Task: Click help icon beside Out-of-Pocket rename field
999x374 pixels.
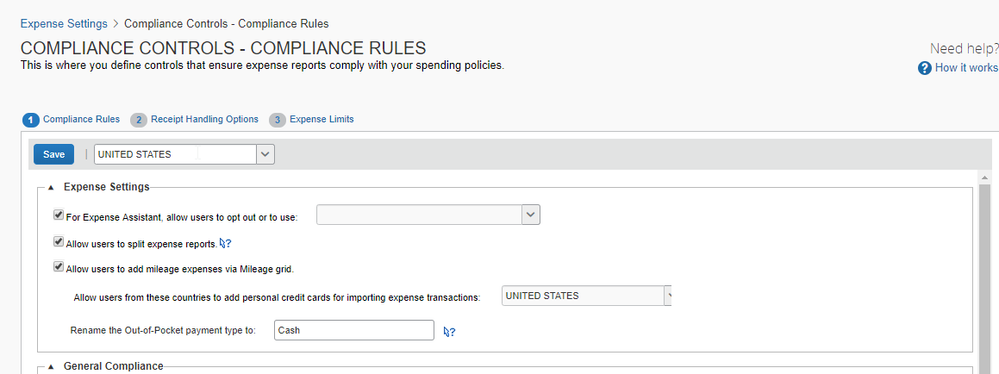Action: coord(449,331)
